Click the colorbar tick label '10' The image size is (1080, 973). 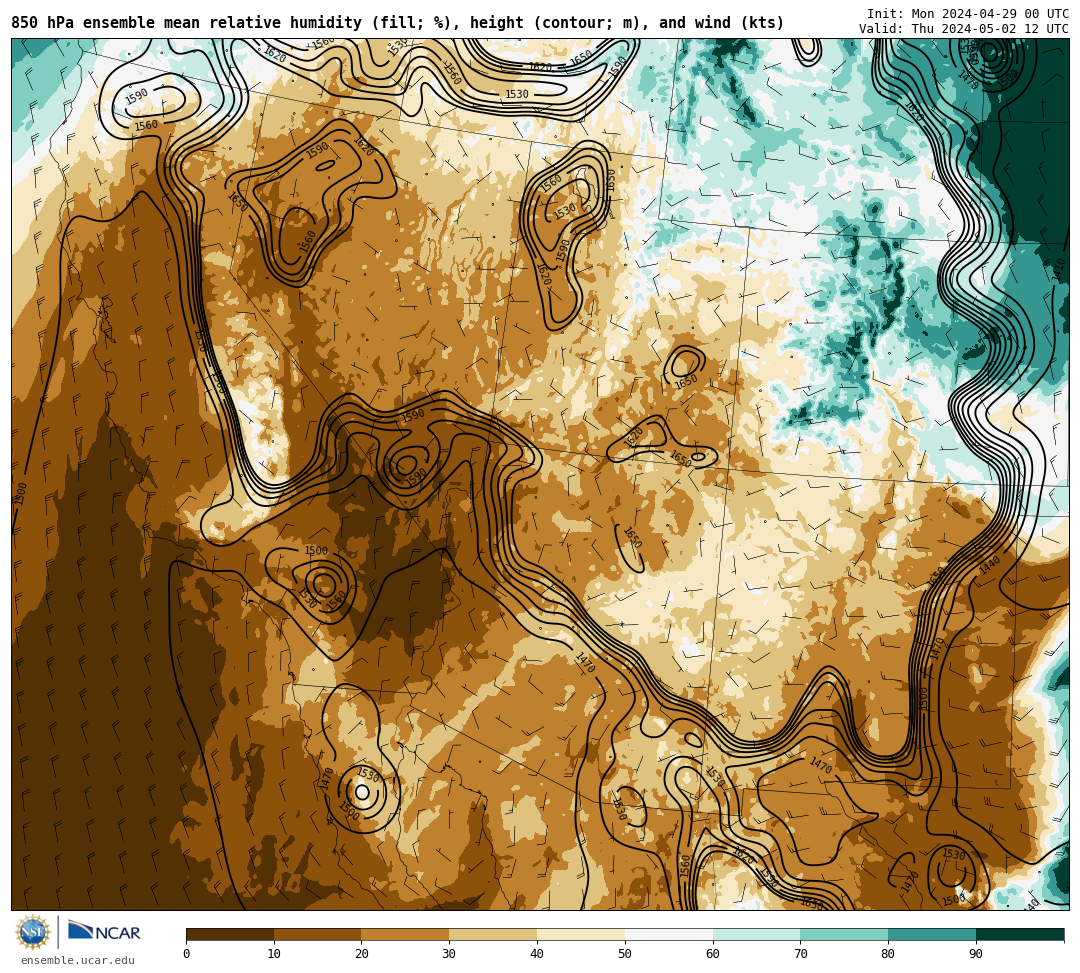pyautogui.click(x=274, y=954)
